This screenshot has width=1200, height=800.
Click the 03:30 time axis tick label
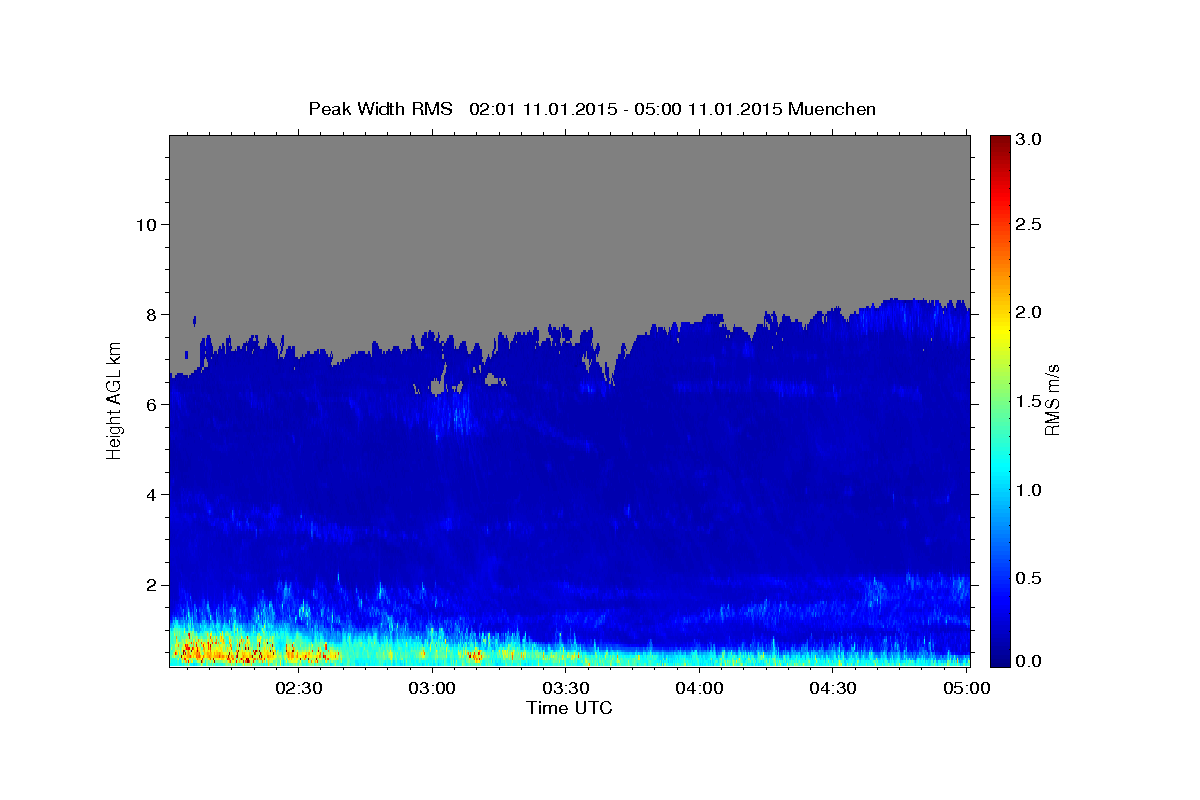565,688
